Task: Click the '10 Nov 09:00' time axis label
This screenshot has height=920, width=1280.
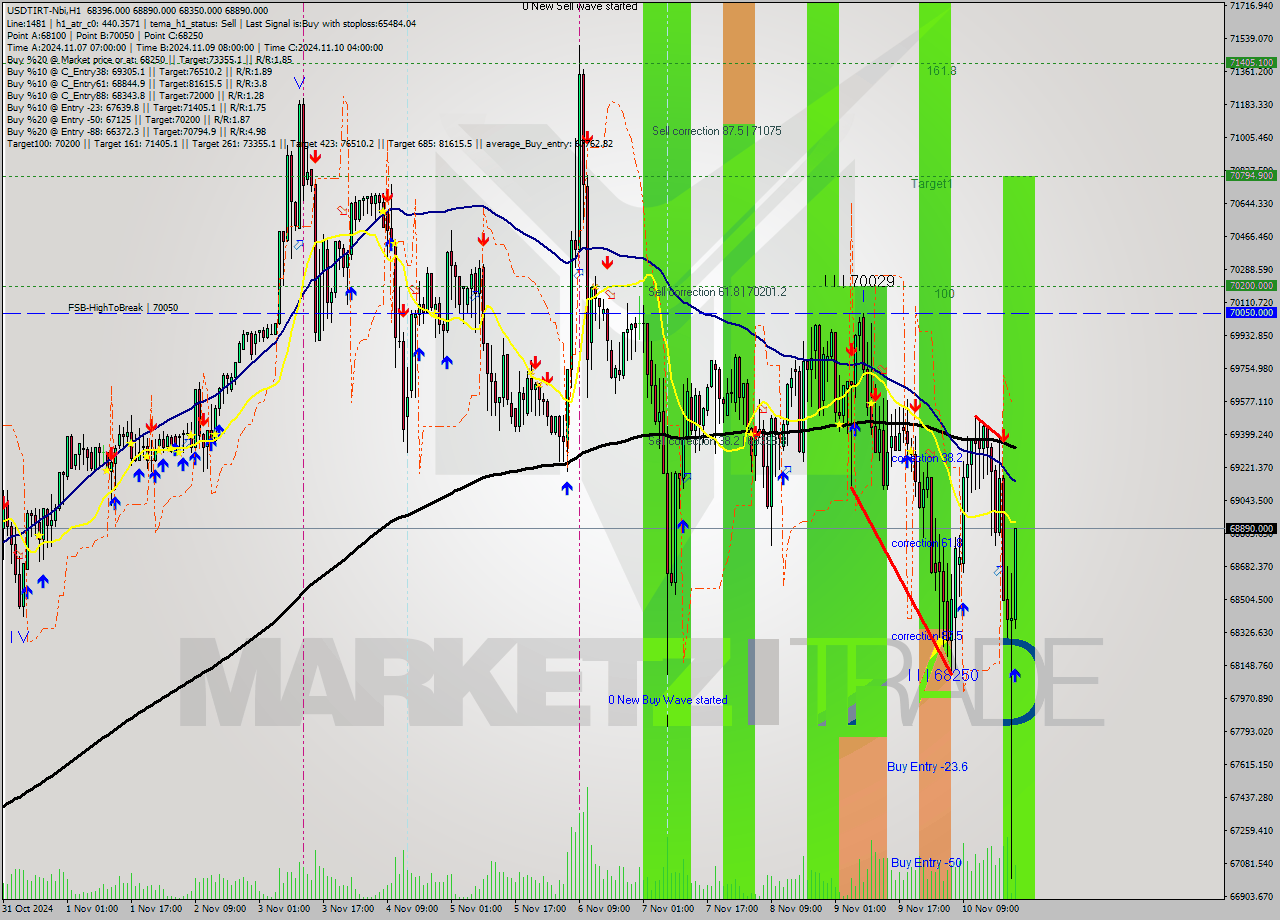Action: [x=989, y=909]
